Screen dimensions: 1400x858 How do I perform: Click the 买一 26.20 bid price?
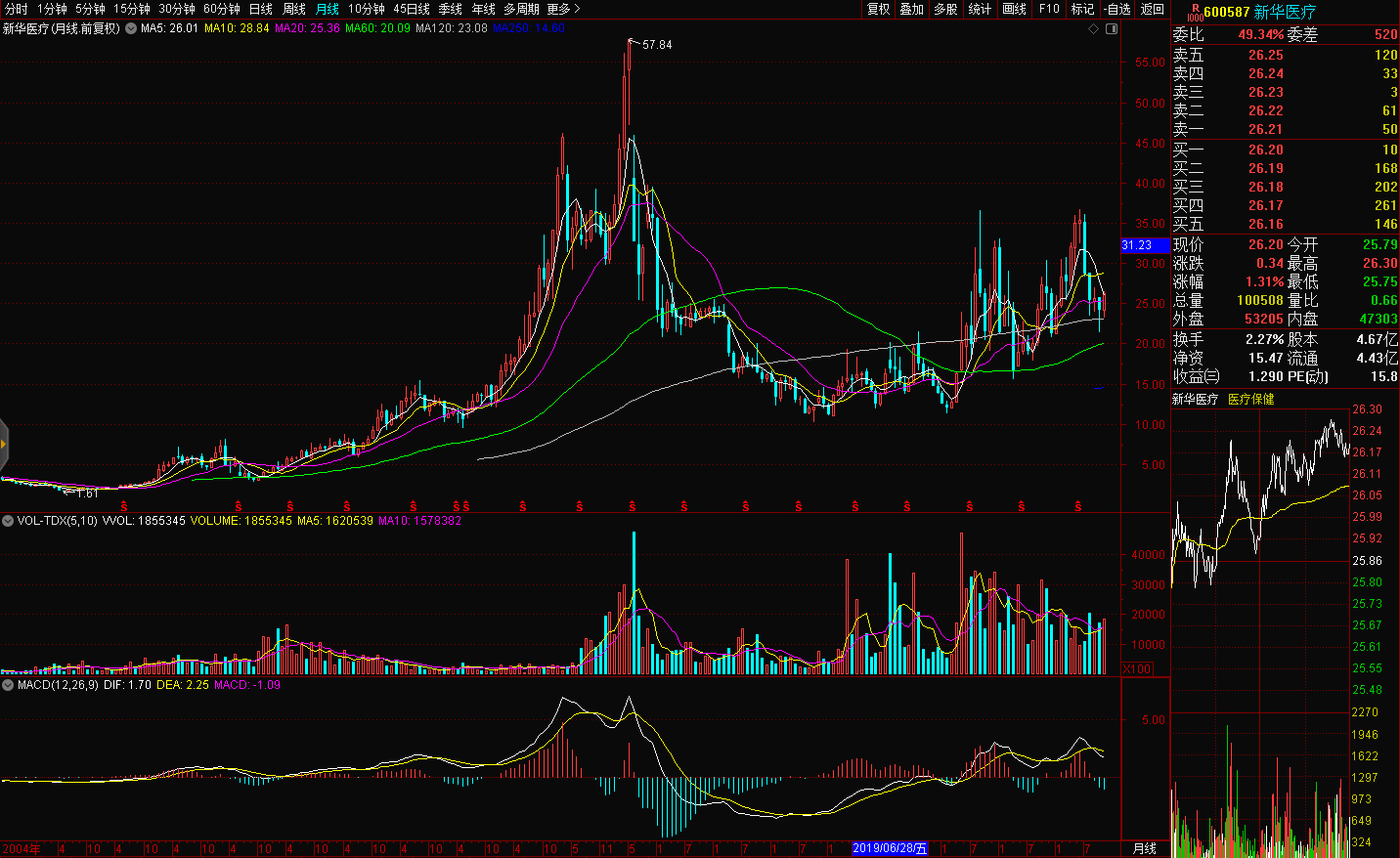(1265, 150)
